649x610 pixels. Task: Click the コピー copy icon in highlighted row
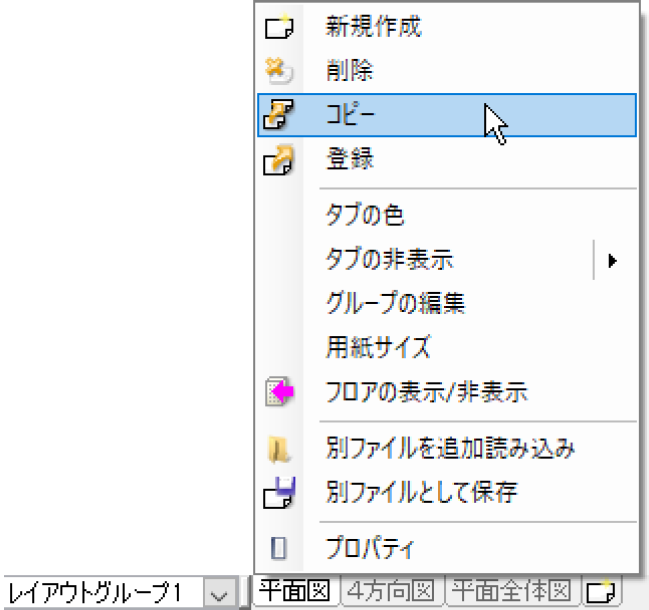[279, 114]
